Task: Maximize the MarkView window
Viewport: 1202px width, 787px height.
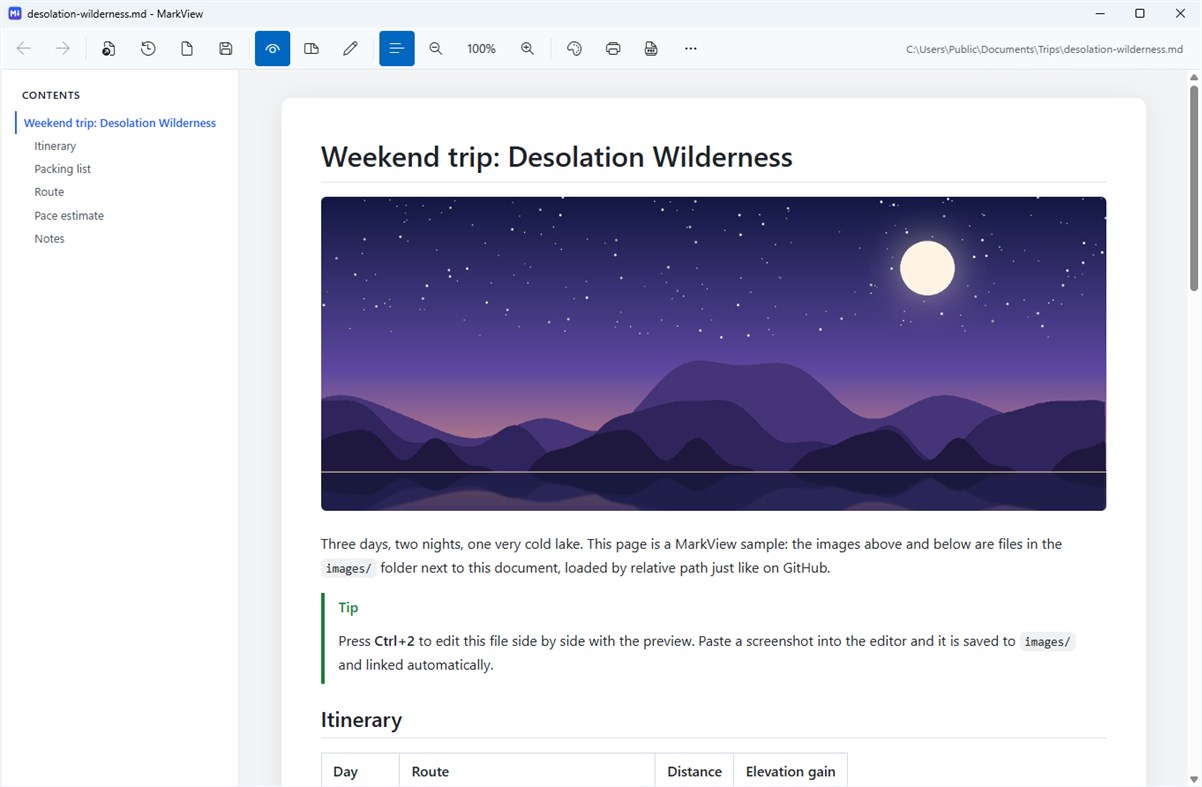Action: click(1140, 14)
